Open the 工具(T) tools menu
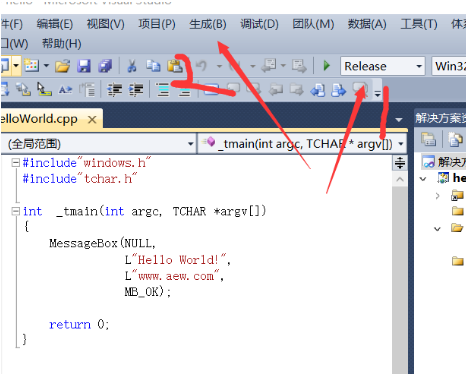This screenshot has height=382, width=466. tap(419, 24)
